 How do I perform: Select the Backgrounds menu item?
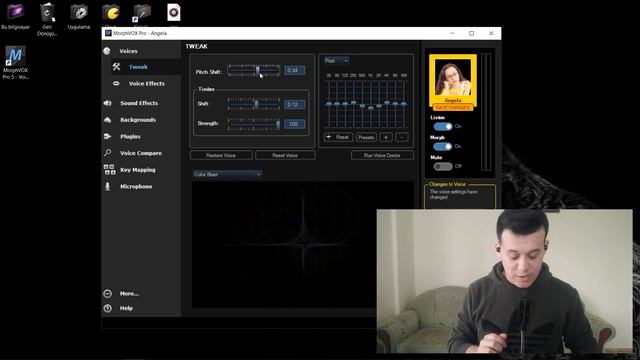[x=138, y=120]
